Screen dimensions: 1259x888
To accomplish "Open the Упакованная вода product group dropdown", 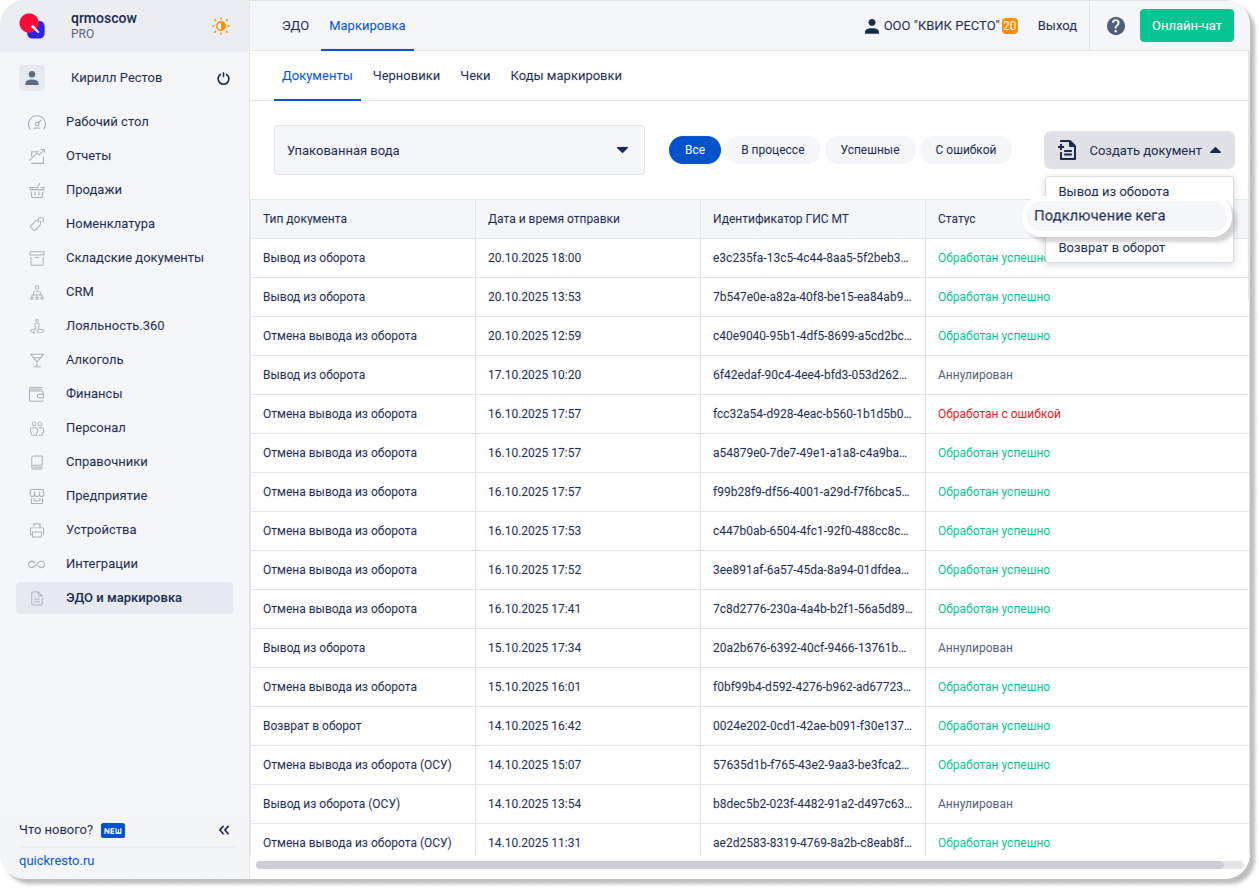I will coord(459,151).
